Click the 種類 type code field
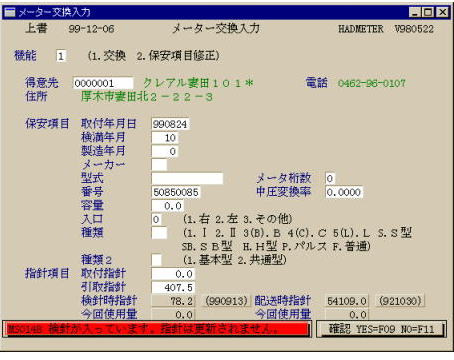Screen dimensions: 454x360 (x=159, y=233)
